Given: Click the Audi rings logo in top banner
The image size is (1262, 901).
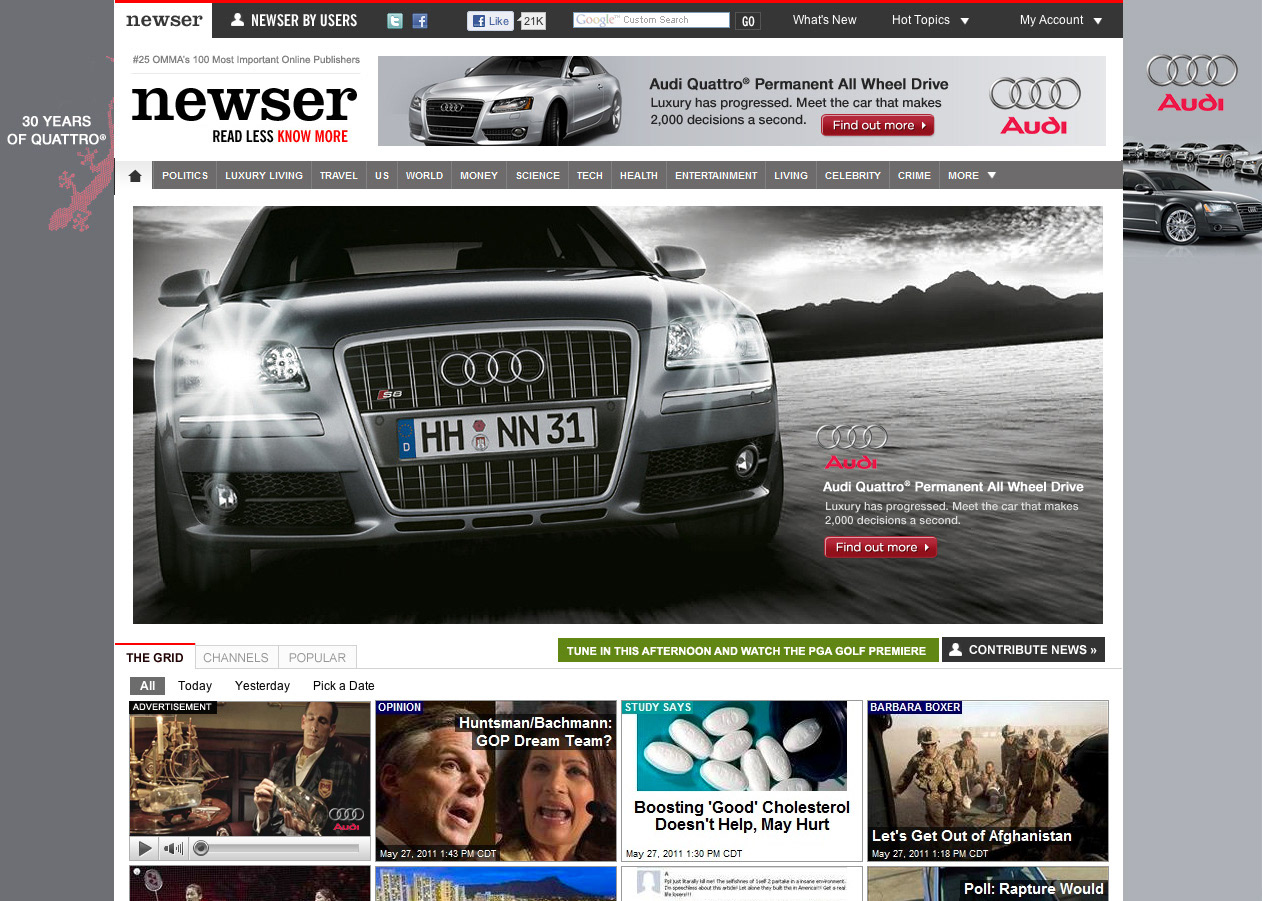Looking at the screenshot, I should pos(1034,106).
